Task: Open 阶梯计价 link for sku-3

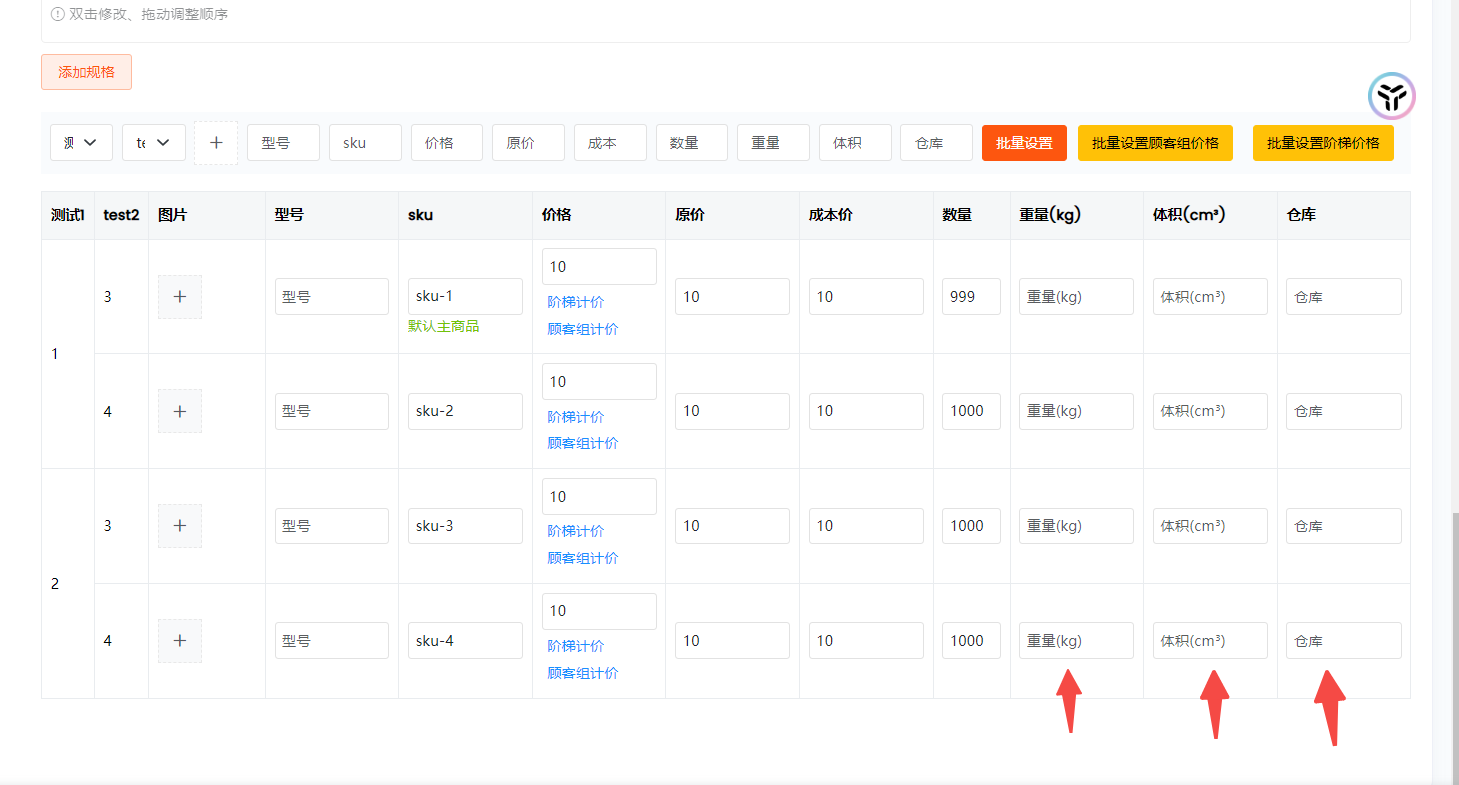Action: tap(575, 531)
